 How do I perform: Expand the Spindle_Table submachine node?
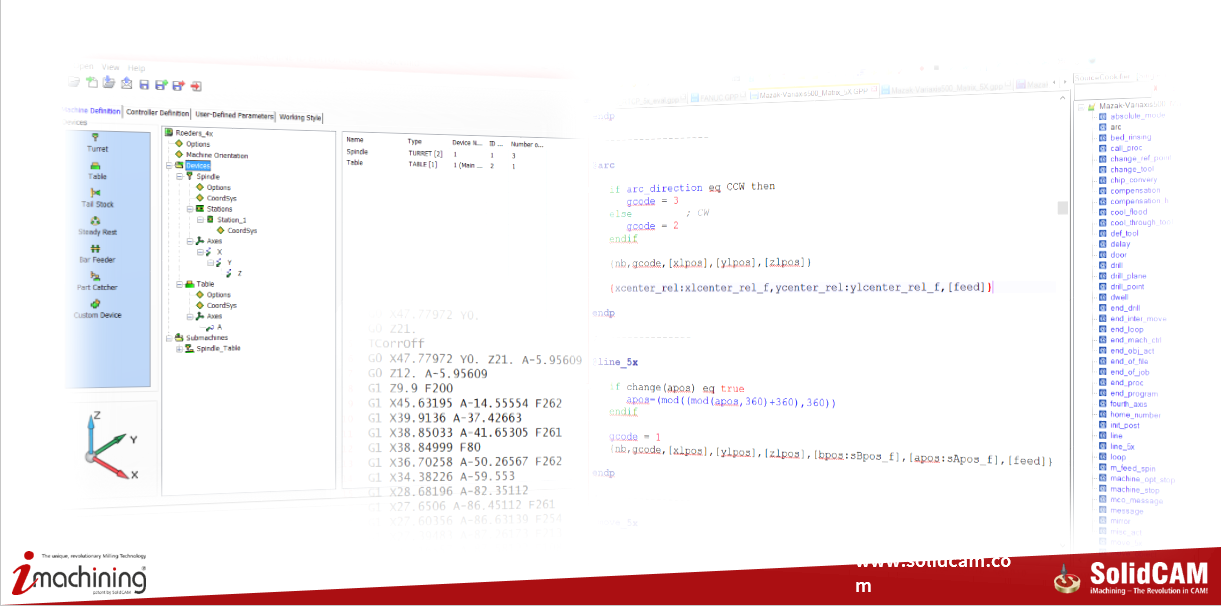tap(179, 348)
